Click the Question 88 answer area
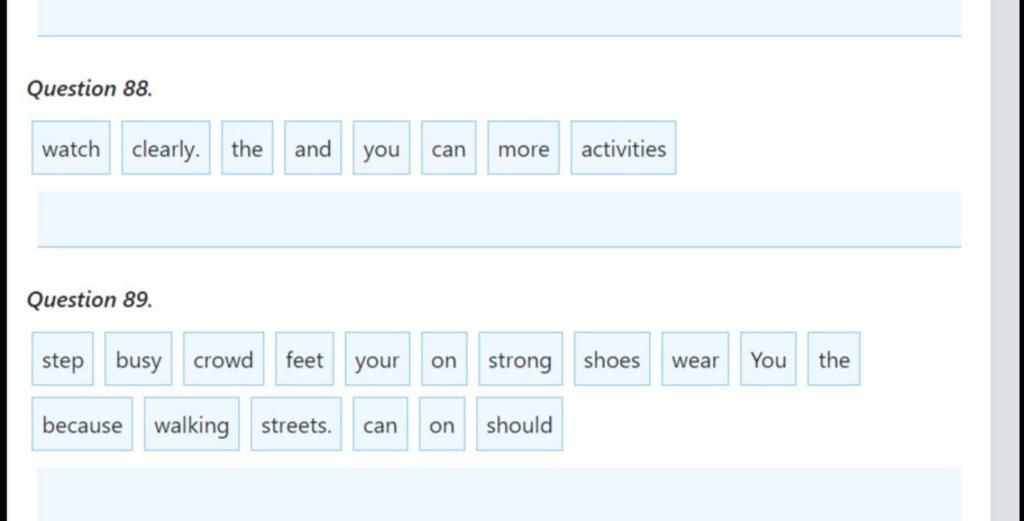Screen dimensions: 1024x521 pyautogui.click(x=498, y=219)
